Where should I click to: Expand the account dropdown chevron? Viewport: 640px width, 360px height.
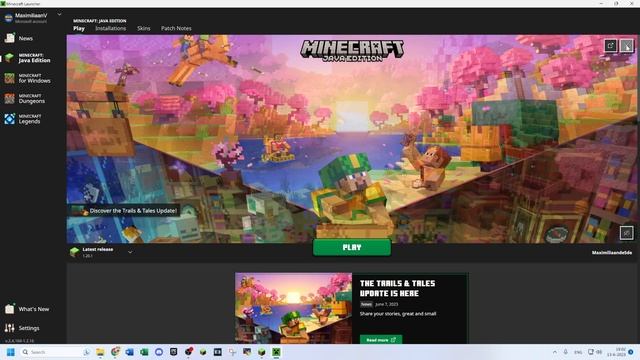(x=60, y=14)
